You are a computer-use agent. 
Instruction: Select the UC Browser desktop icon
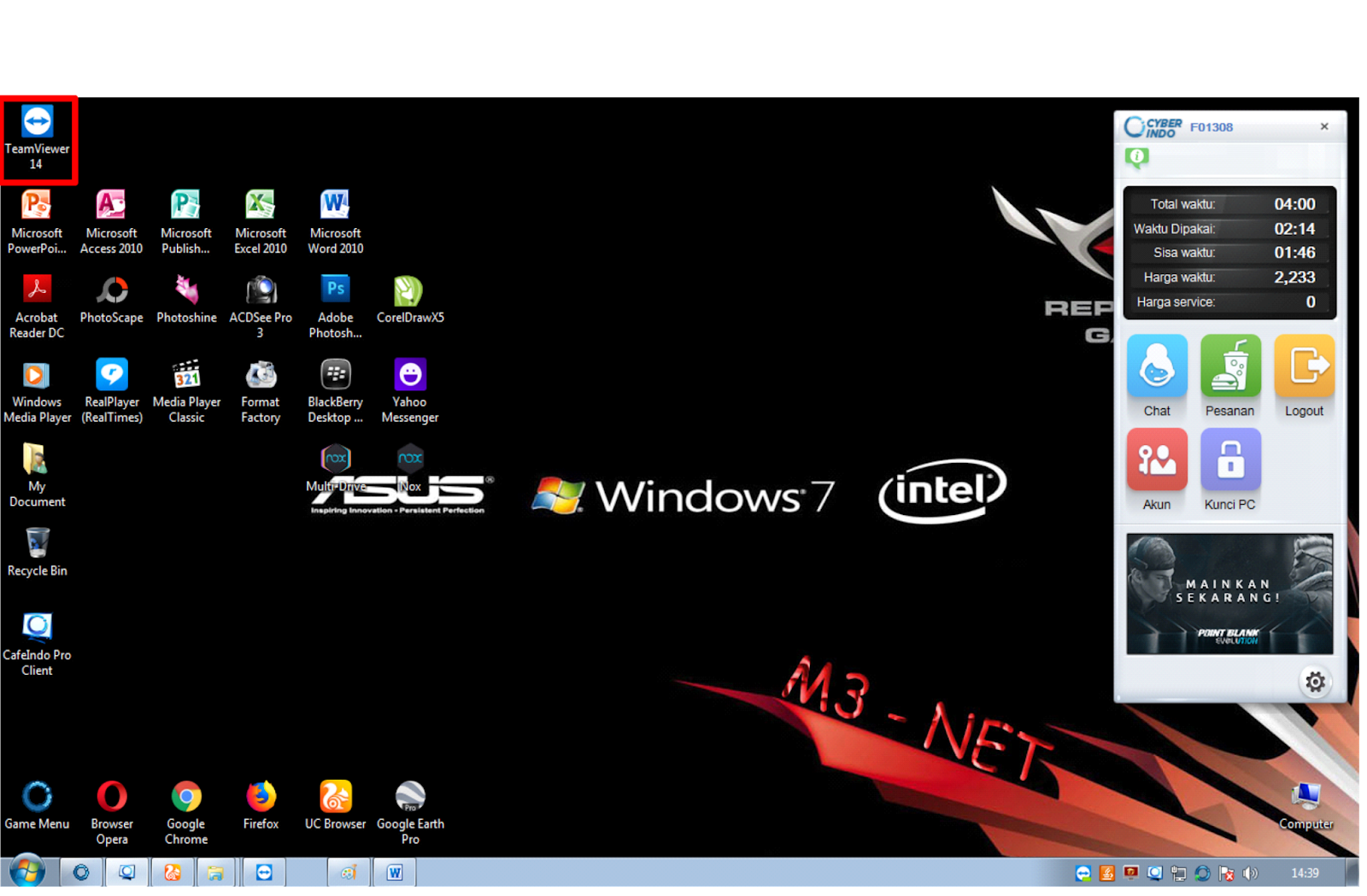point(335,805)
